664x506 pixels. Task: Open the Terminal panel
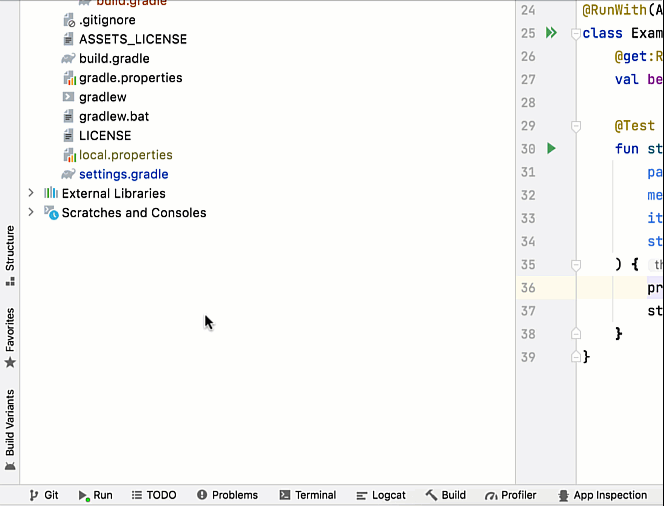click(307, 495)
